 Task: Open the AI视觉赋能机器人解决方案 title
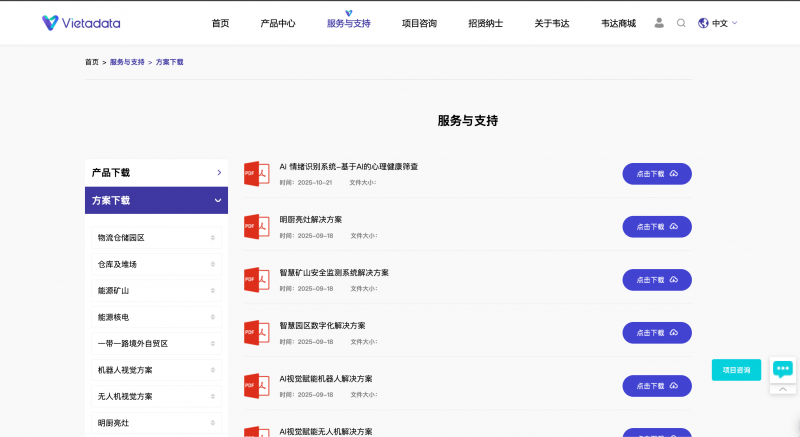[x=325, y=379]
